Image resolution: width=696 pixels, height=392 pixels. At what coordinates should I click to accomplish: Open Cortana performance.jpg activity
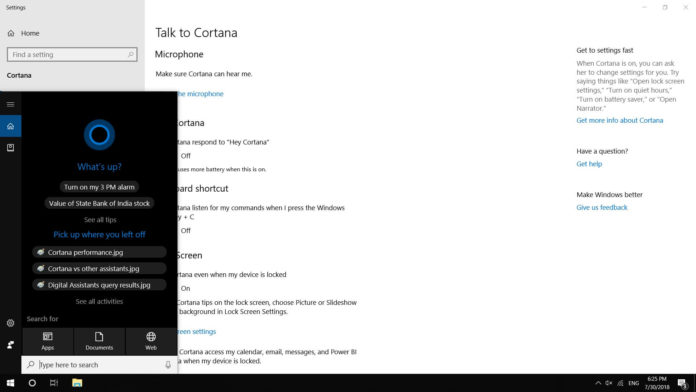pyautogui.click(x=99, y=252)
